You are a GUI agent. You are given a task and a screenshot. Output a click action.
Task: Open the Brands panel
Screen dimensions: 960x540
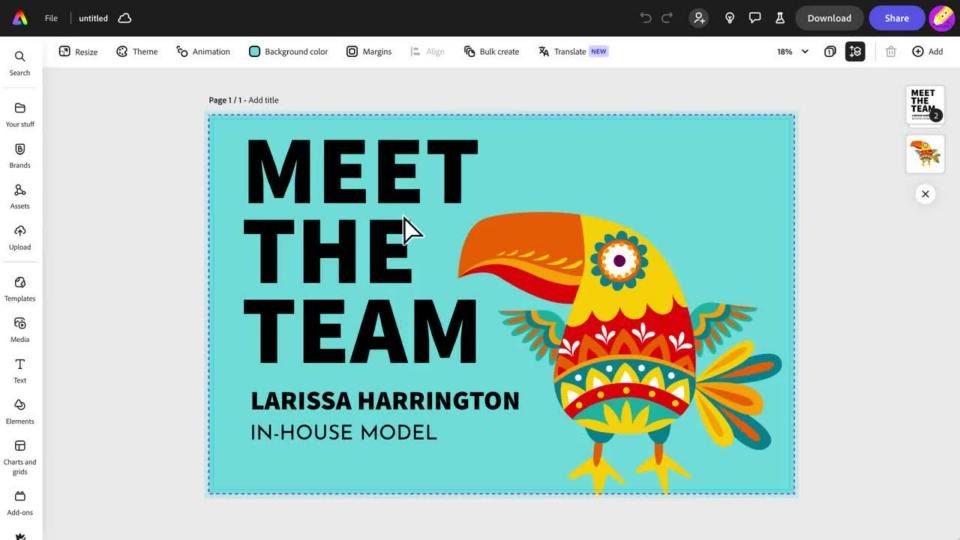(19, 155)
